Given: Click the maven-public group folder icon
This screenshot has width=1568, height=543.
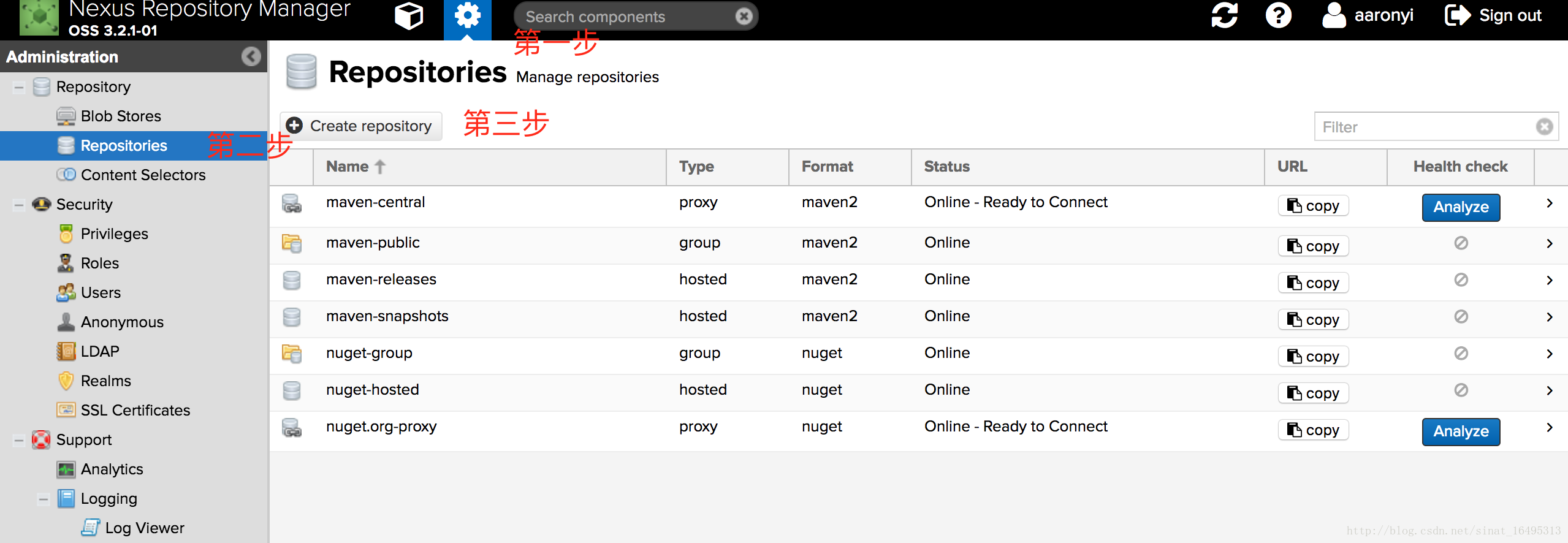Looking at the screenshot, I should [x=292, y=243].
